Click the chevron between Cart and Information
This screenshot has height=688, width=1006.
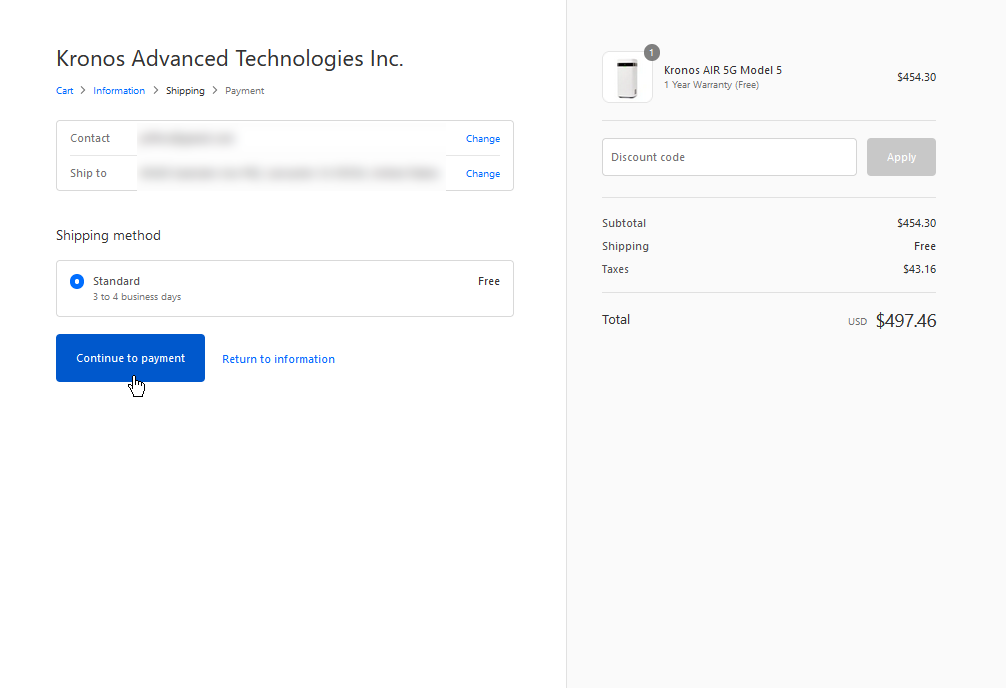coord(83,91)
